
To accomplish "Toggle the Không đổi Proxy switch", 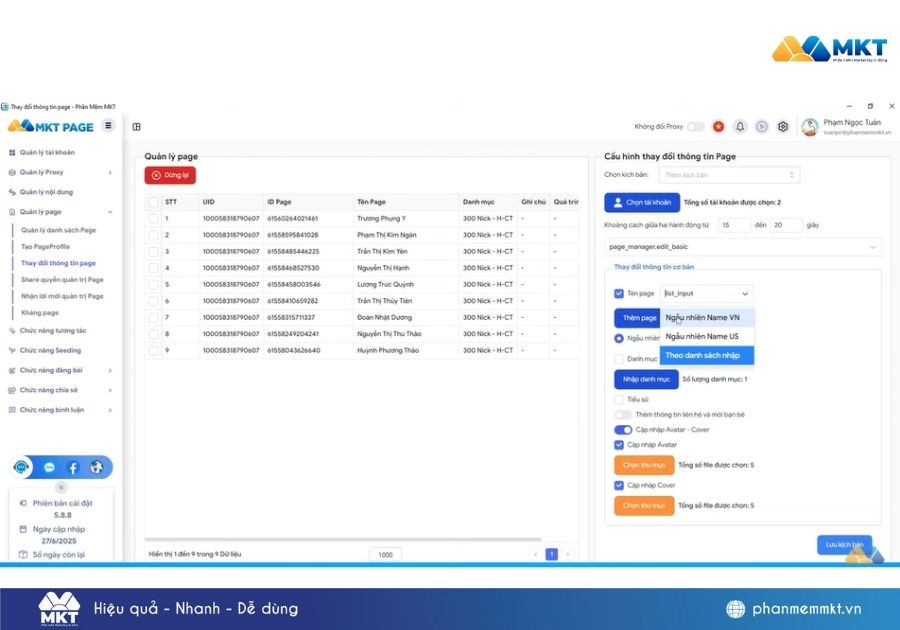I will (x=695, y=127).
